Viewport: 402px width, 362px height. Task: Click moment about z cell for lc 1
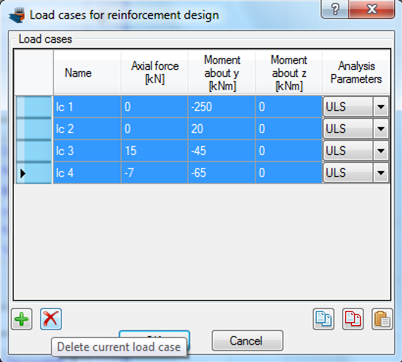[289, 107]
